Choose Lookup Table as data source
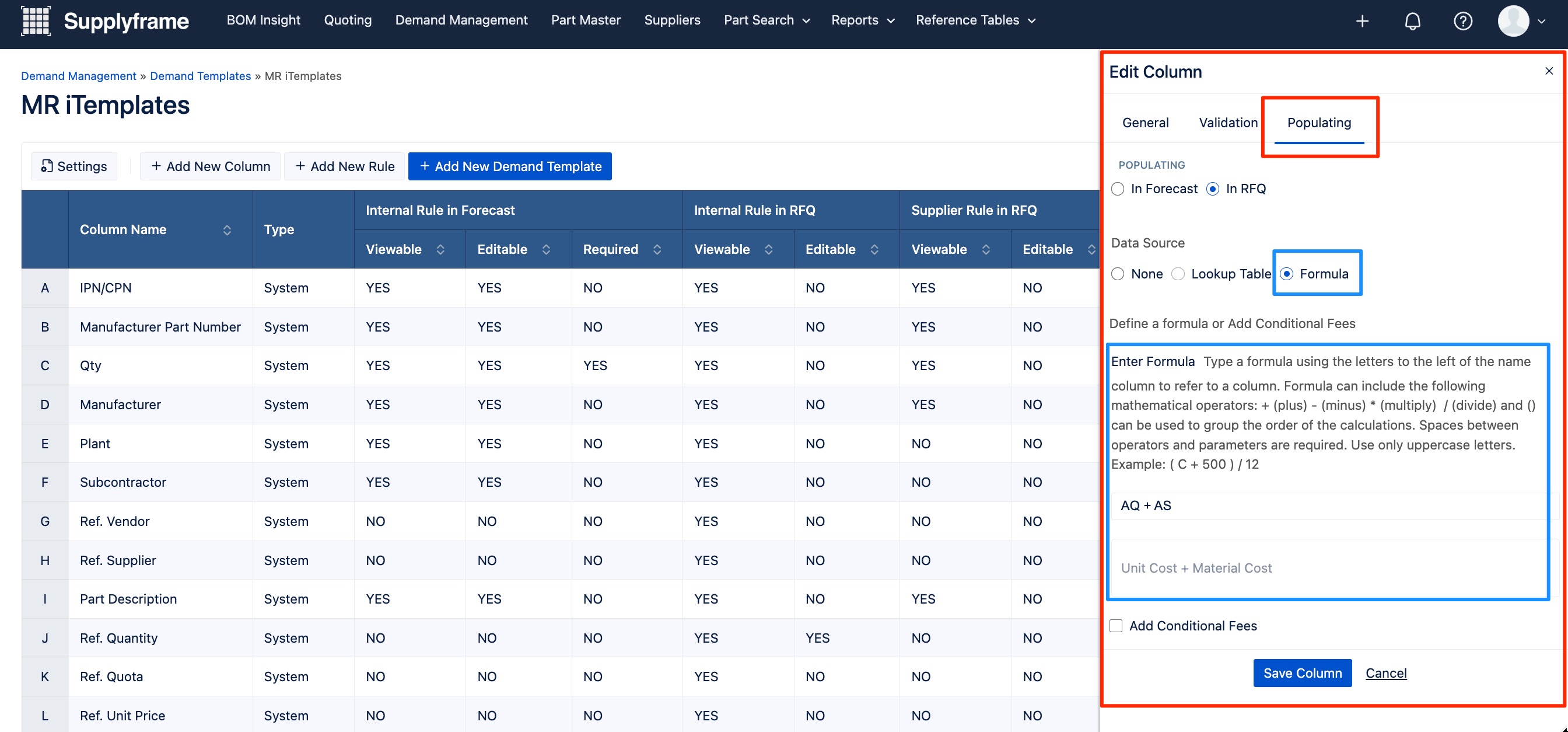Screen dimensions: 1568x732 [x=1178, y=274]
